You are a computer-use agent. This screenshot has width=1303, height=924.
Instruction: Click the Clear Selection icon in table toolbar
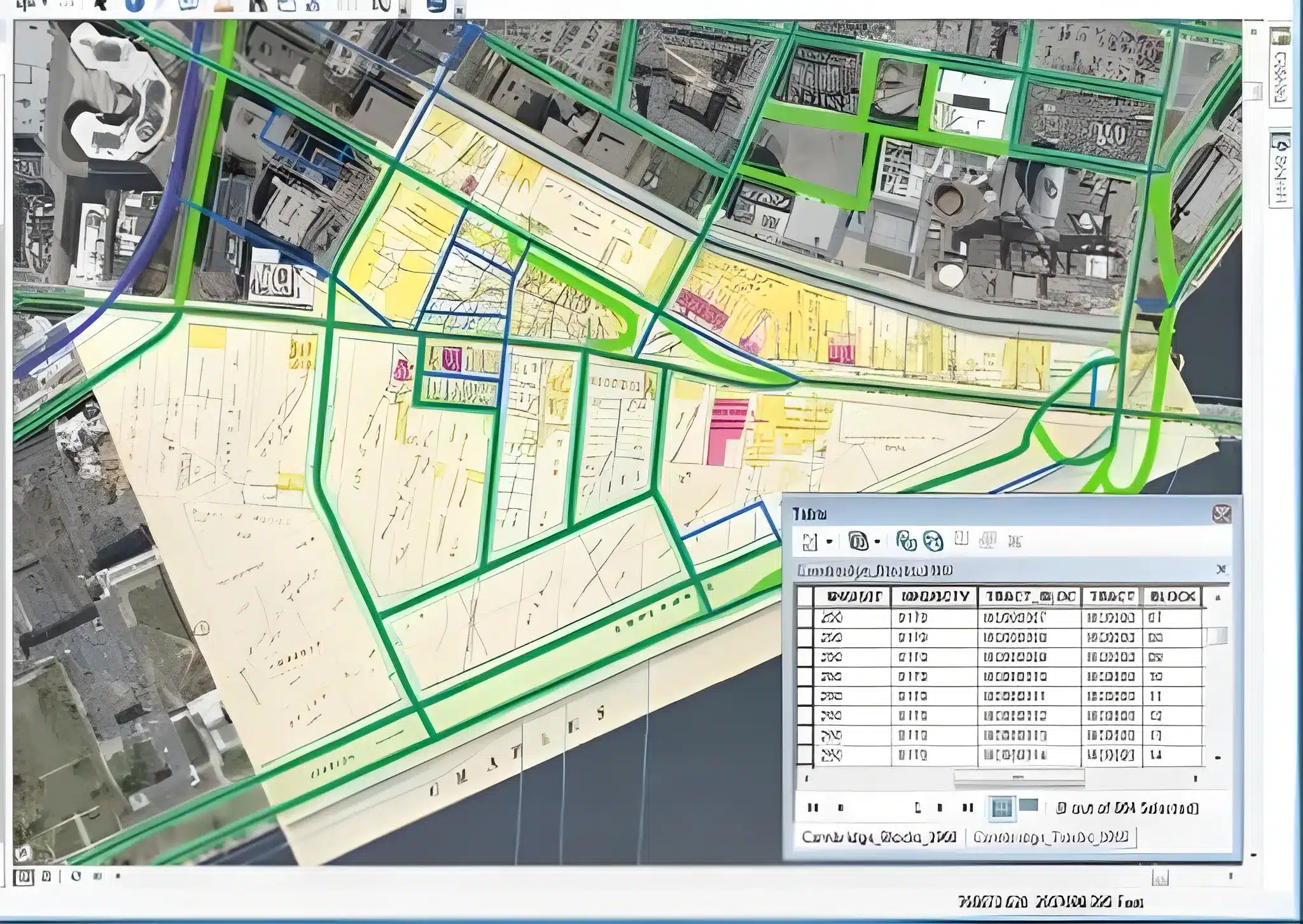pos(962,540)
